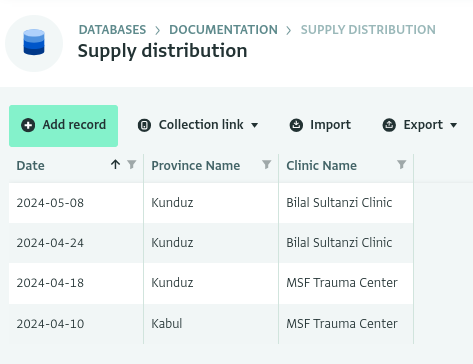Image resolution: width=473 pixels, height=364 pixels.
Task: Click the blue database stack icon
Action: [34, 42]
